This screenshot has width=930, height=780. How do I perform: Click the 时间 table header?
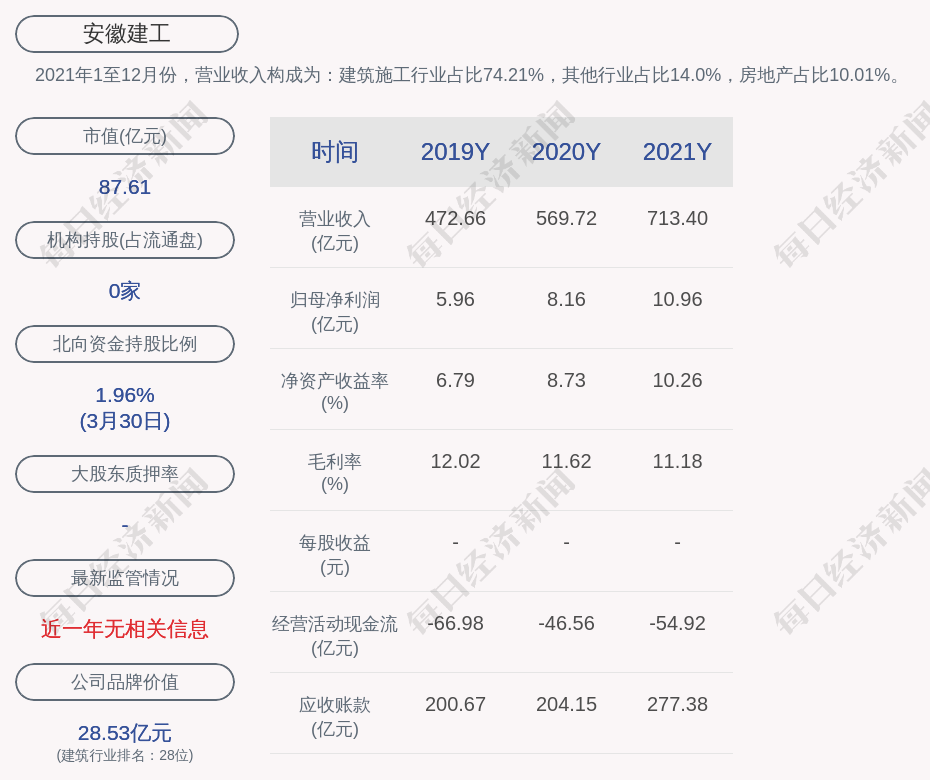click(334, 152)
